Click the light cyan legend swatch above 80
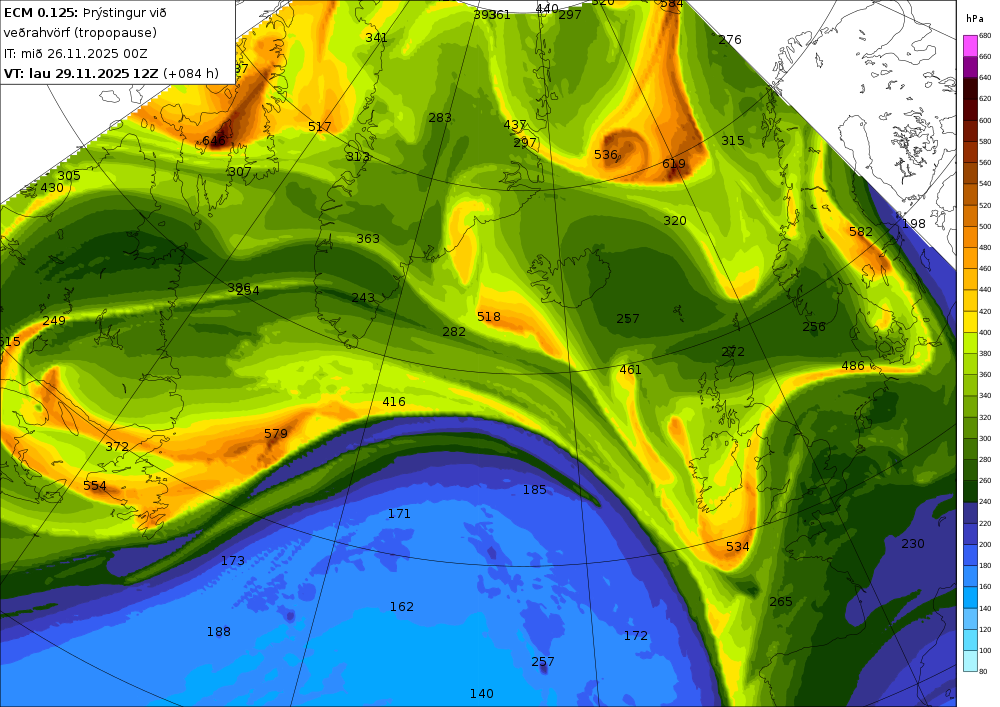This screenshot has width=1000, height=707. (970, 660)
